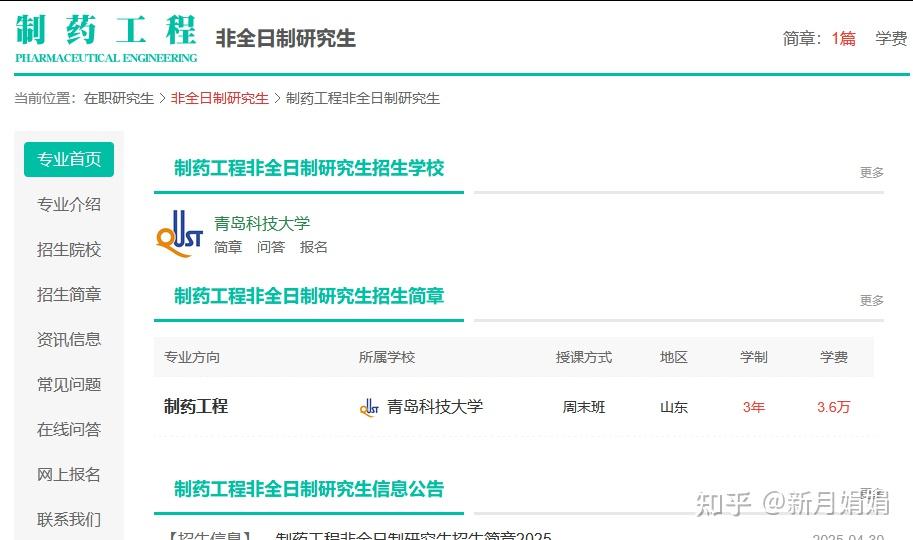The image size is (913, 540).
Task: Open 招生简章 sidebar entry
Action: (69, 294)
